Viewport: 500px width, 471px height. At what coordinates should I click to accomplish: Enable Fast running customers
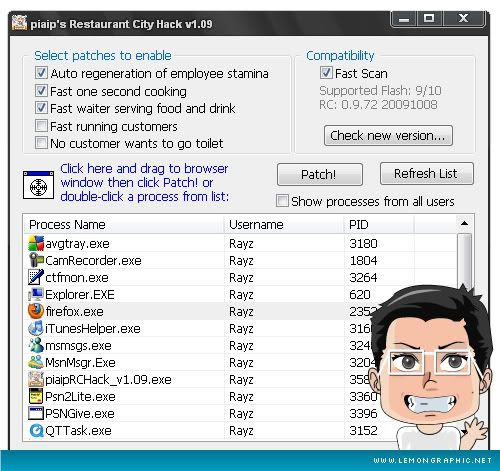point(41,126)
